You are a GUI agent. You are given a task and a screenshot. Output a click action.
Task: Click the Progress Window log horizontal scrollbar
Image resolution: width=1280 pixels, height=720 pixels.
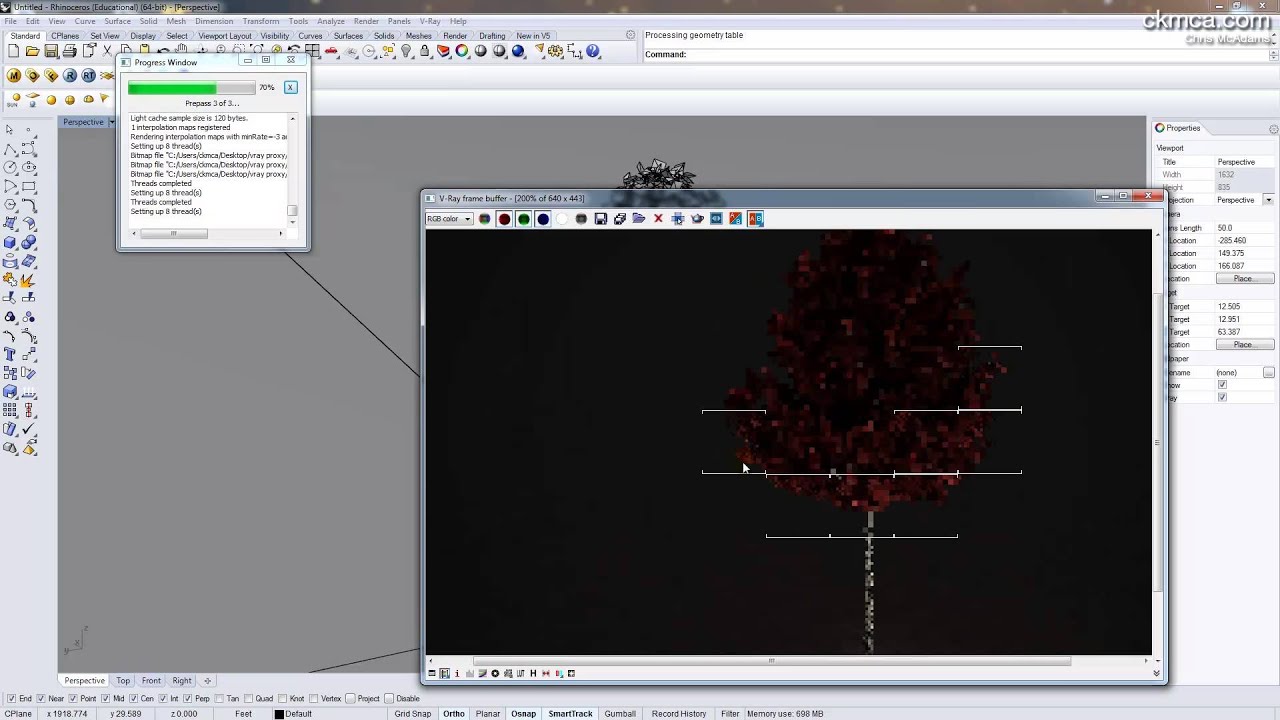[173, 234]
